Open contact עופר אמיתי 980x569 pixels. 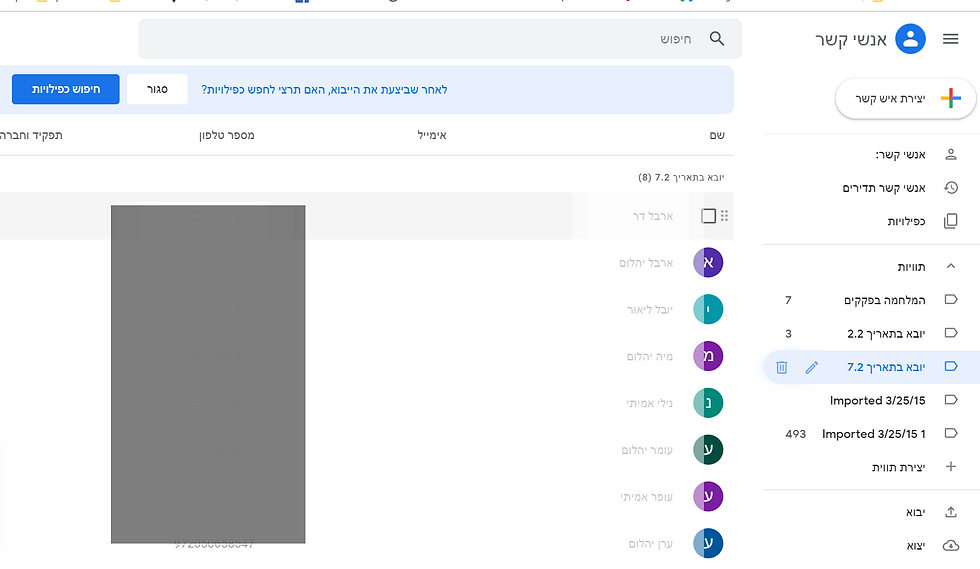click(646, 497)
